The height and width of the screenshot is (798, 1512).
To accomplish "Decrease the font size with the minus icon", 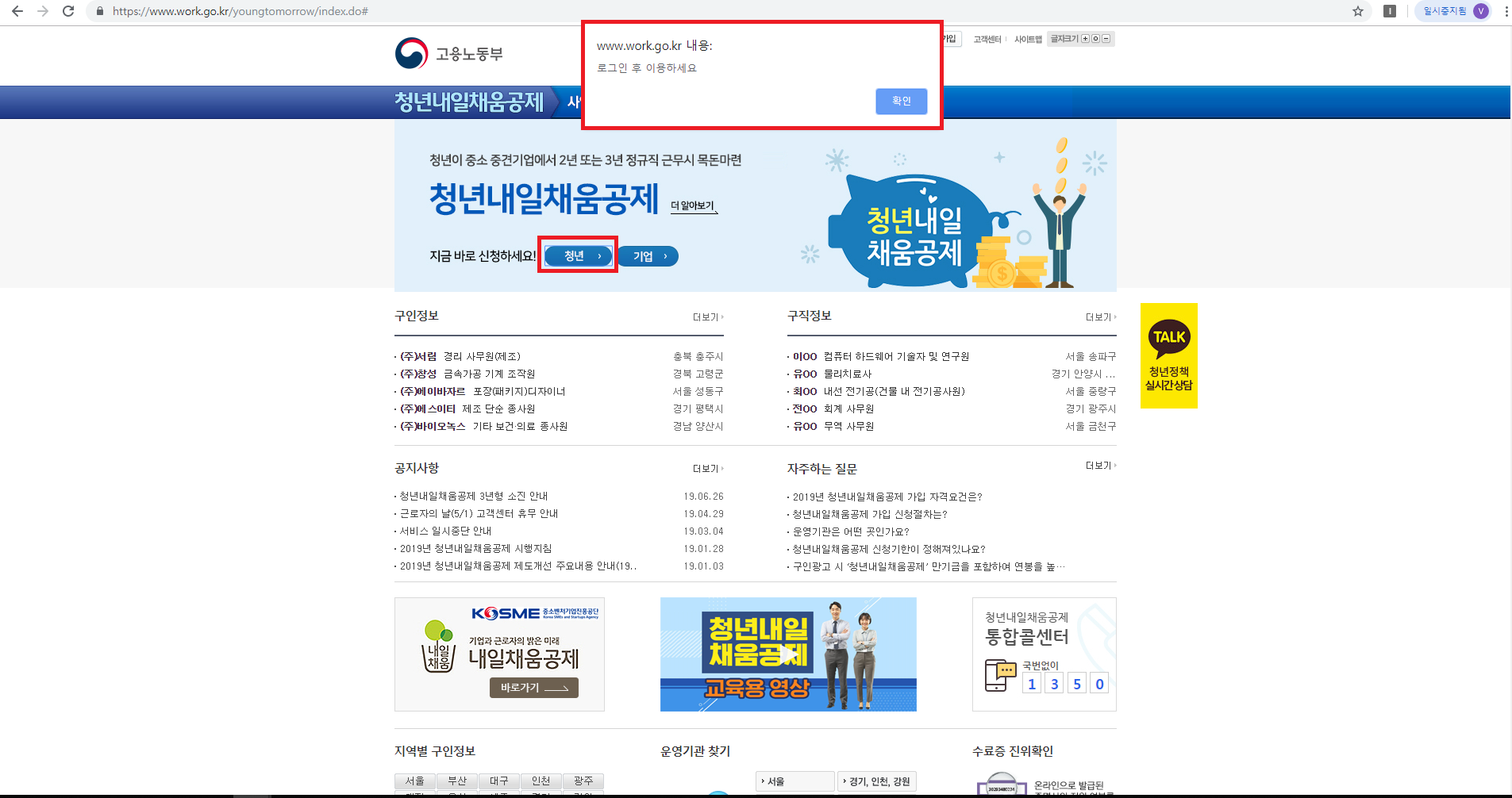I will pos(1106,39).
